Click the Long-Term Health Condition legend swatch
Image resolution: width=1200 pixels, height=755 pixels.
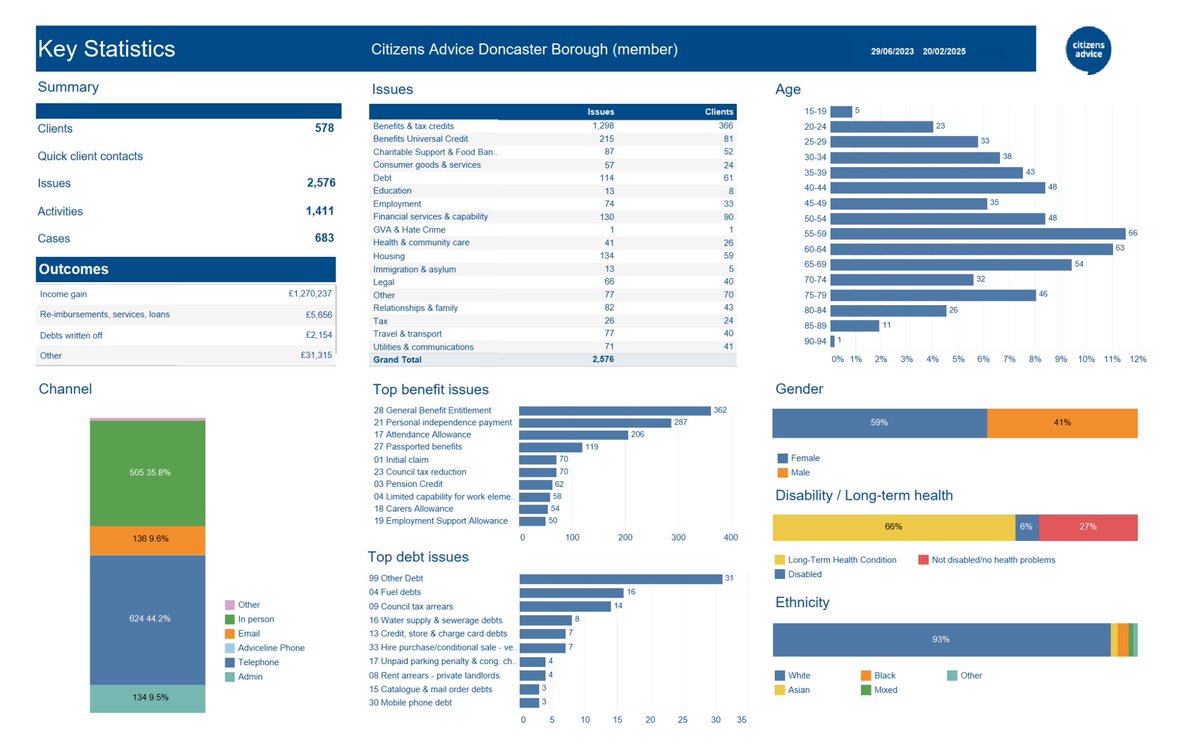780,560
